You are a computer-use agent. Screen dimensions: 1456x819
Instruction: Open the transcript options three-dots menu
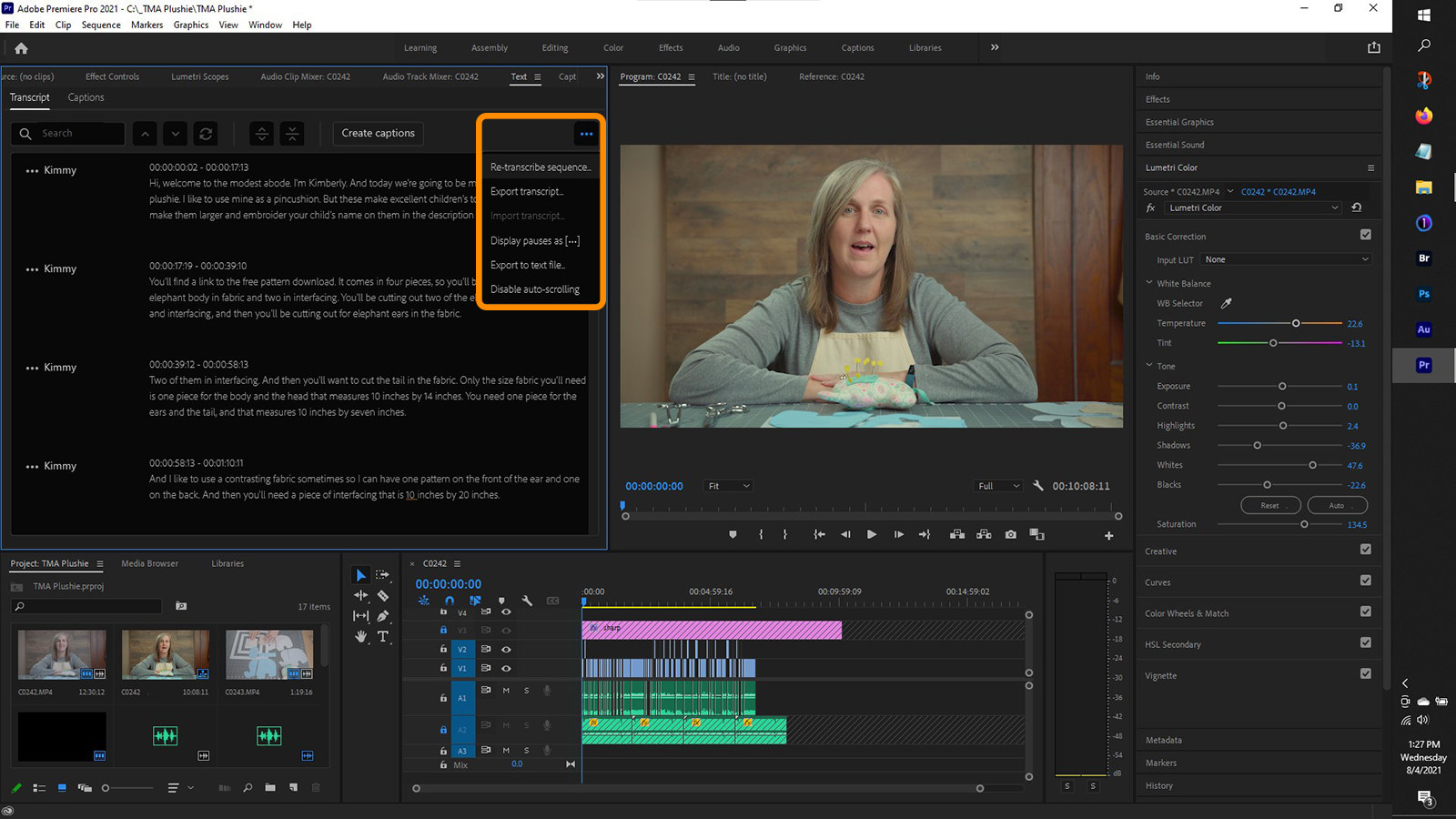586,134
